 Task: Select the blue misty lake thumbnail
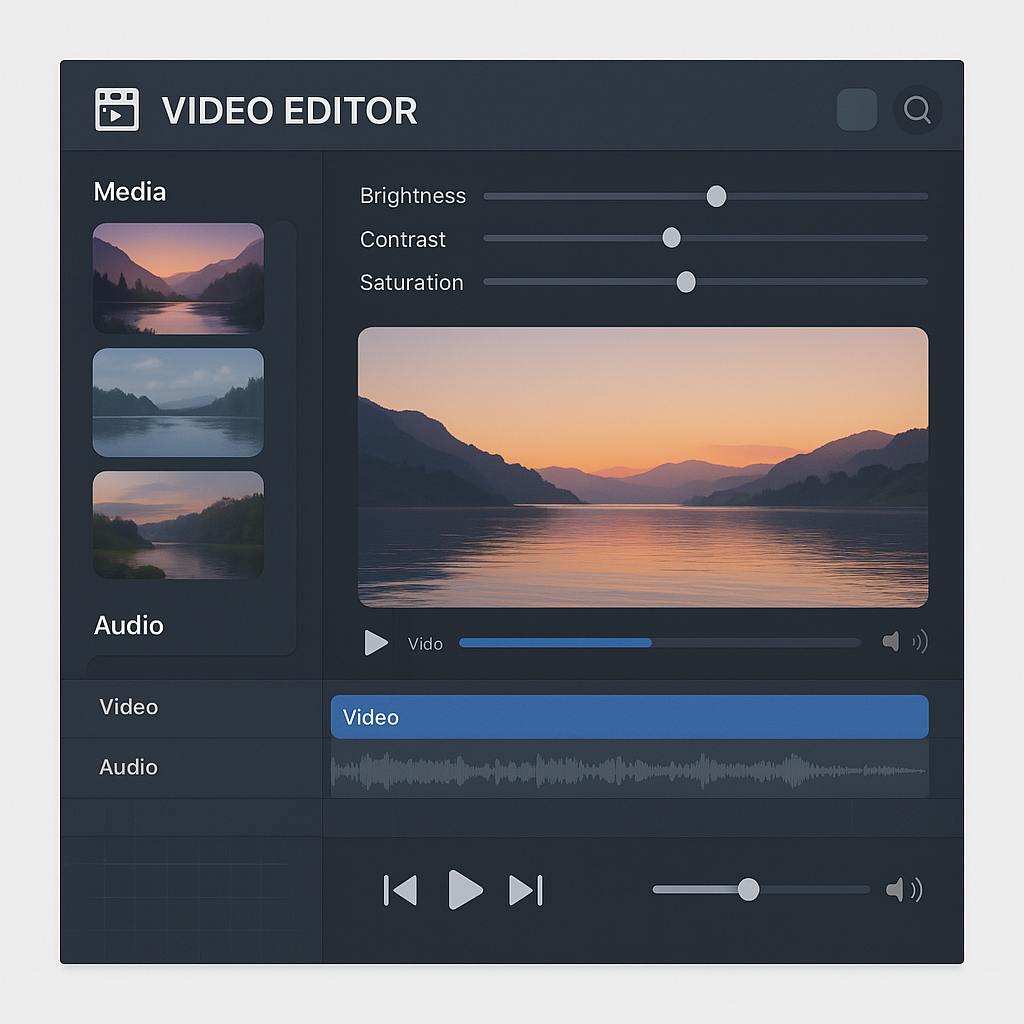178,402
